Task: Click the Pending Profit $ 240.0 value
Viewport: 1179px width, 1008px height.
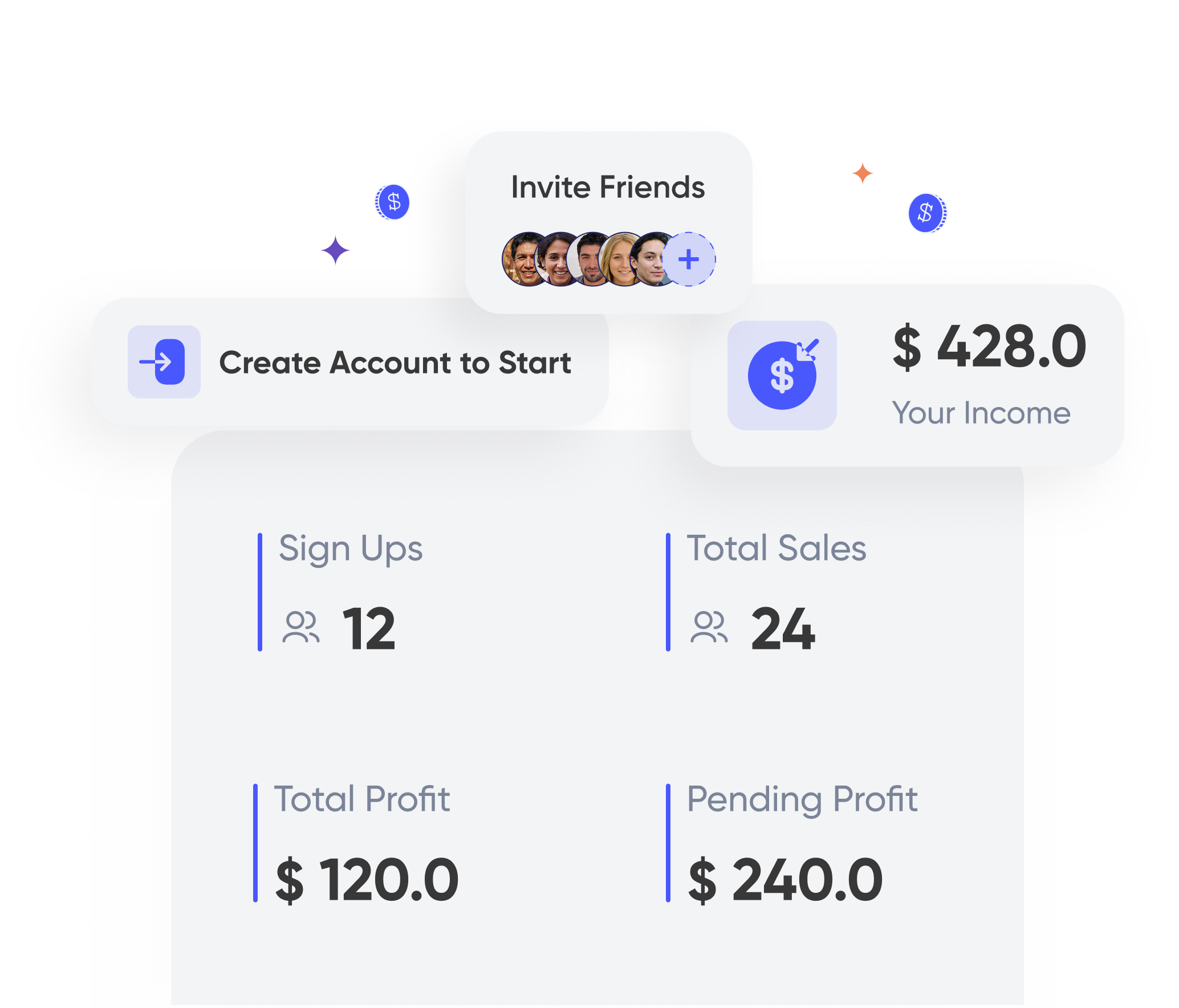Action: coord(786,880)
